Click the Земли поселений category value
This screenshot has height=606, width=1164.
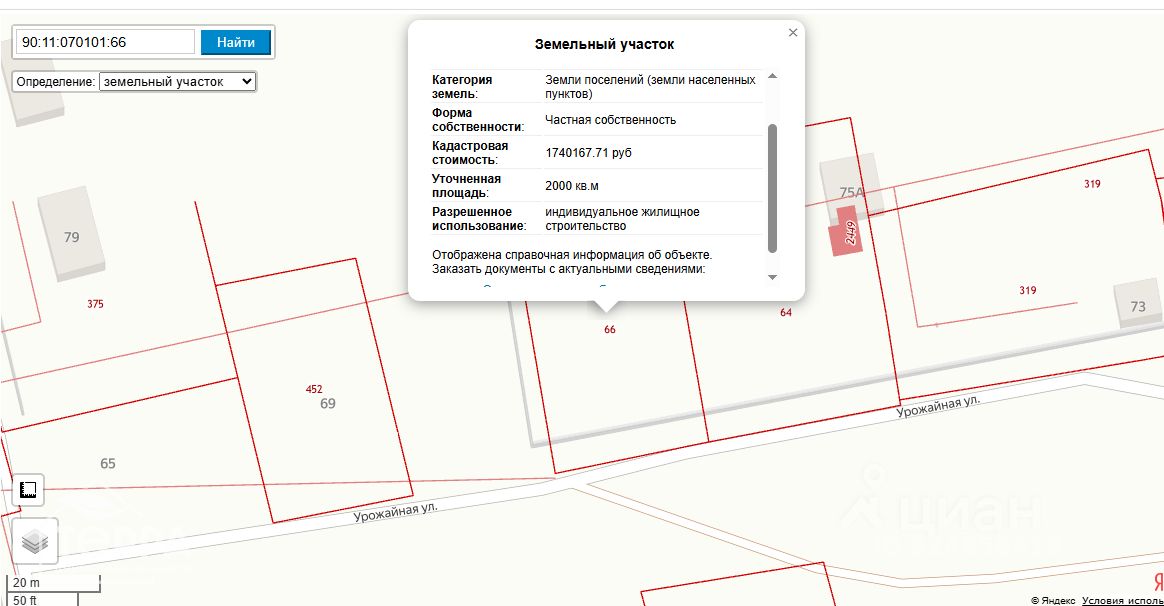[x=650, y=87]
